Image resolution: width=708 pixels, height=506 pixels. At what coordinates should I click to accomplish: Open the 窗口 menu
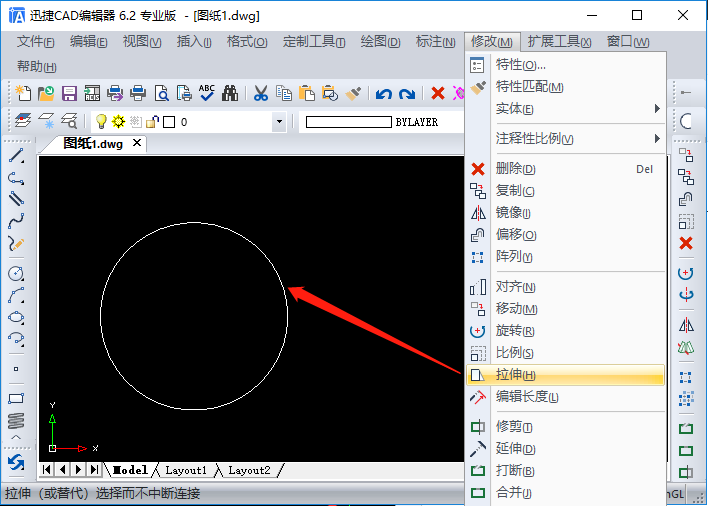628,42
